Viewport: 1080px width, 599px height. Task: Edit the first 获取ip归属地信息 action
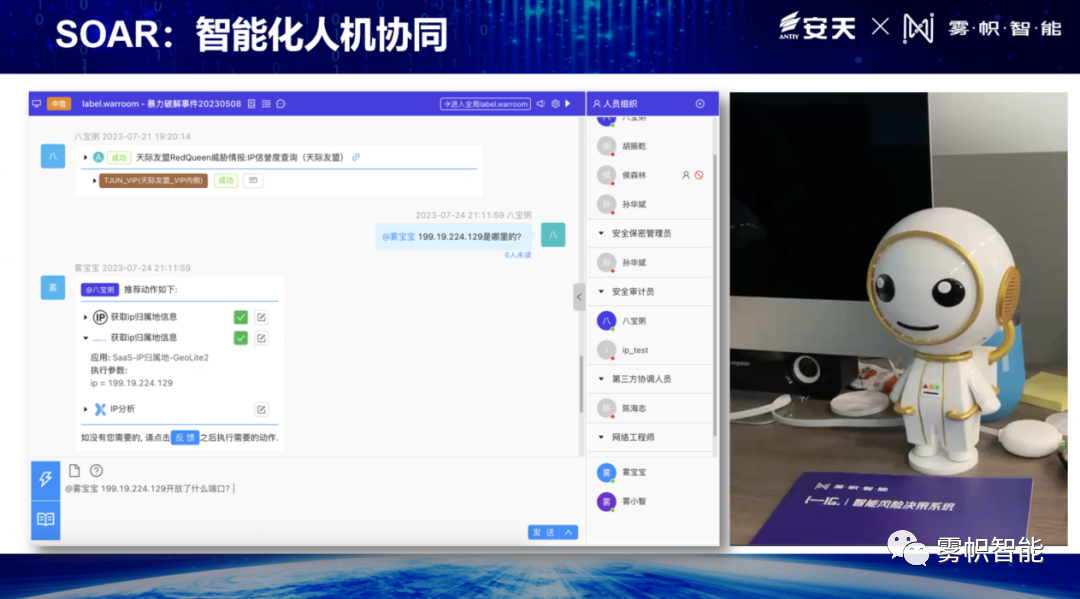261,317
